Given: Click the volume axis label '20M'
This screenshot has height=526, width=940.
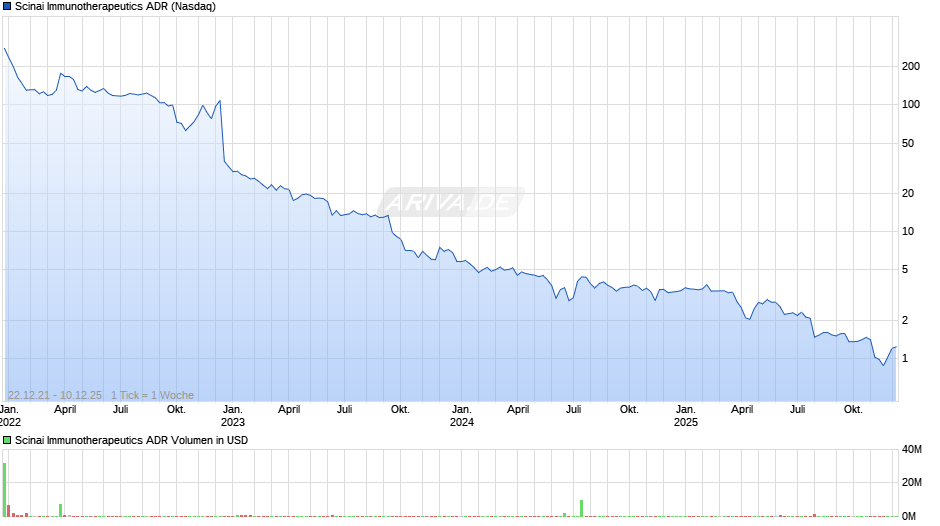Looking at the screenshot, I should [x=911, y=482].
